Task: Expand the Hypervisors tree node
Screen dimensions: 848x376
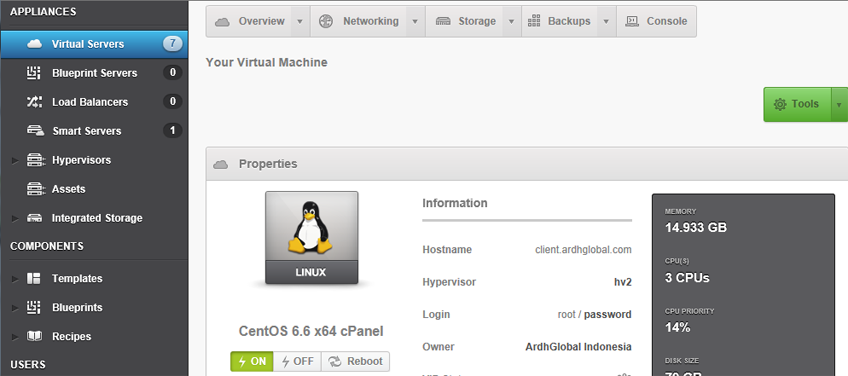Action: [15, 161]
